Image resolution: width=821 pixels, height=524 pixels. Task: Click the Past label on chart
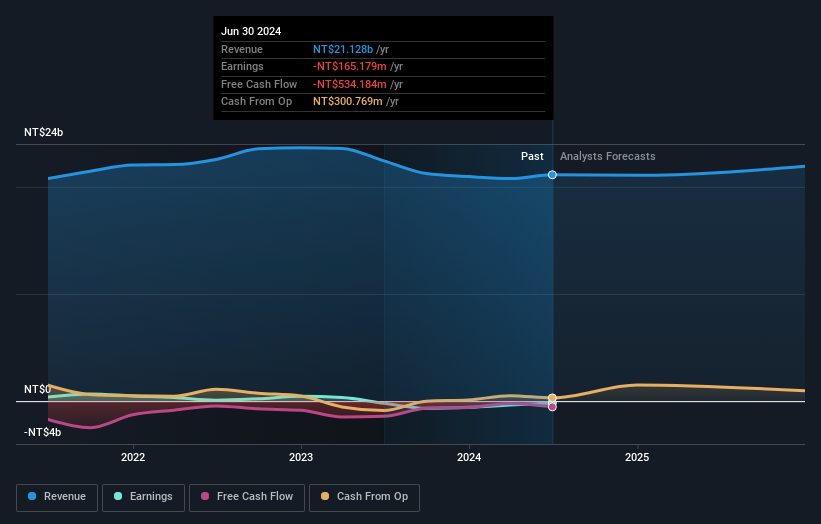[x=532, y=156]
